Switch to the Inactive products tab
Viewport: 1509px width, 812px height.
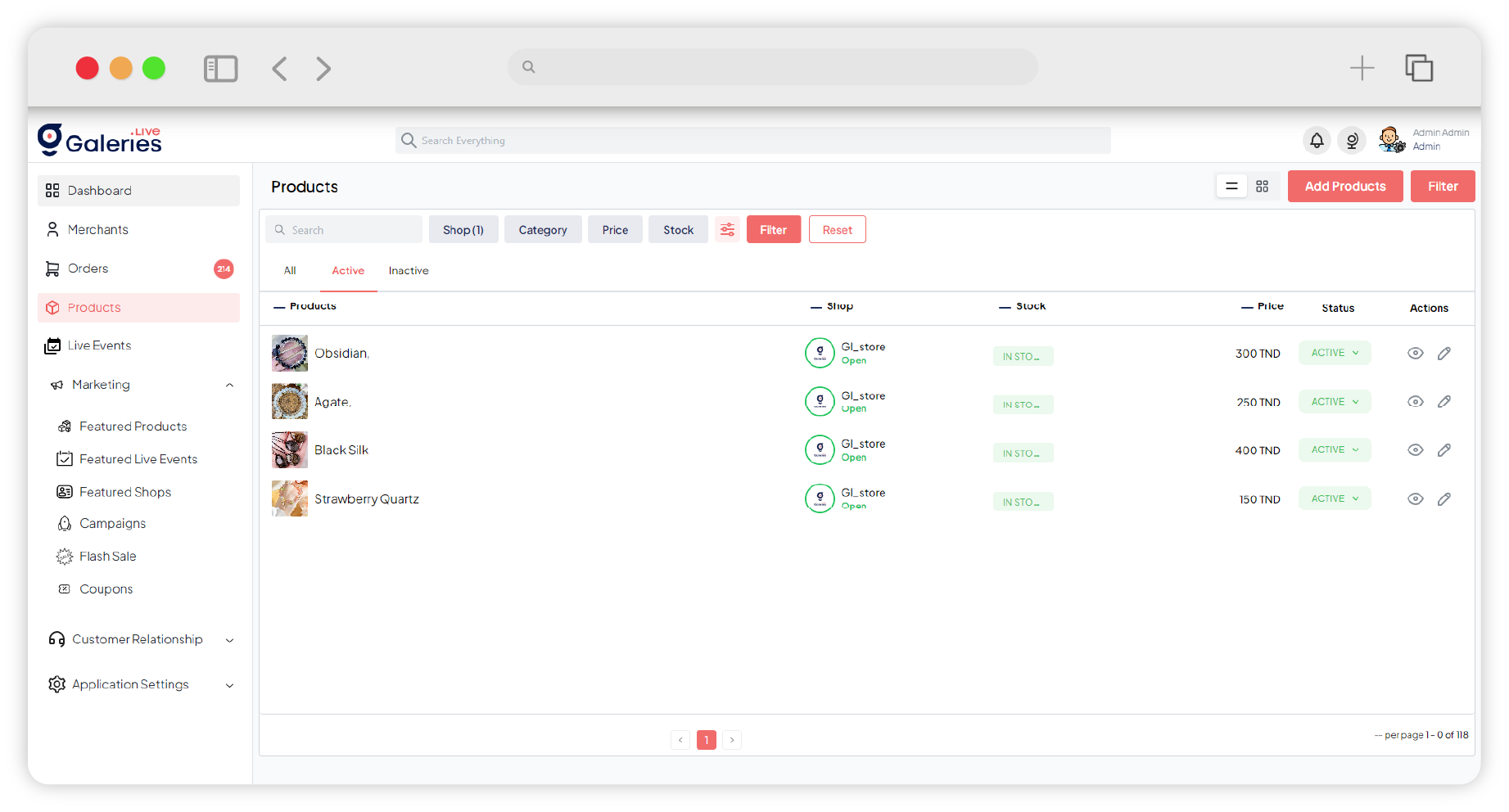[x=409, y=271]
